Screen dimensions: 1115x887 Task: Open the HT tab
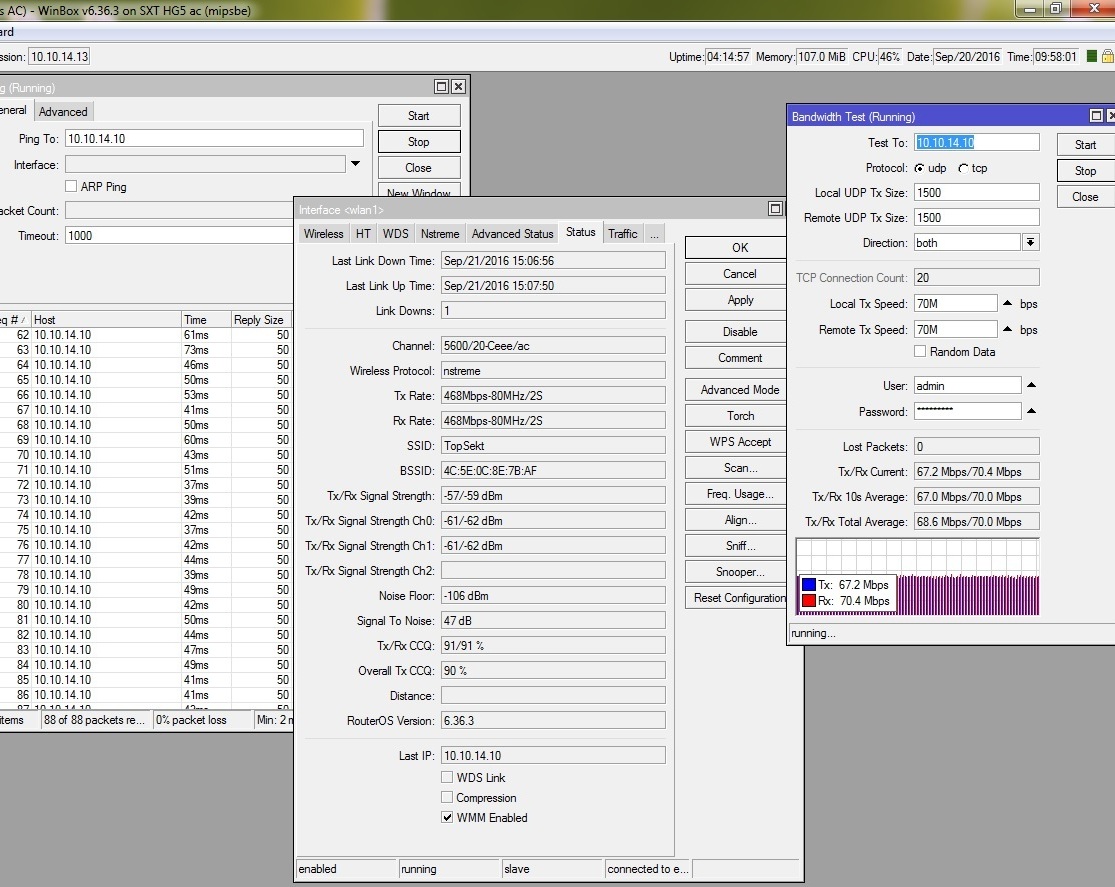point(363,233)
